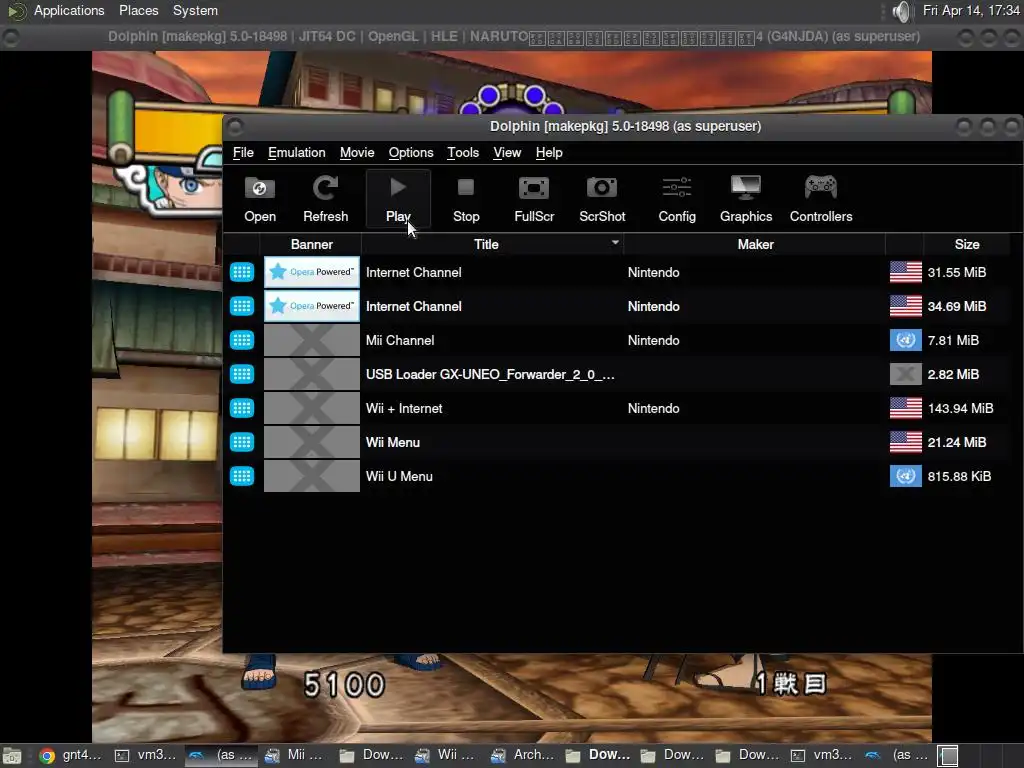Select the Mii Channel title
The width and height of the screenshot is (1024, 768).
(400, 340)
